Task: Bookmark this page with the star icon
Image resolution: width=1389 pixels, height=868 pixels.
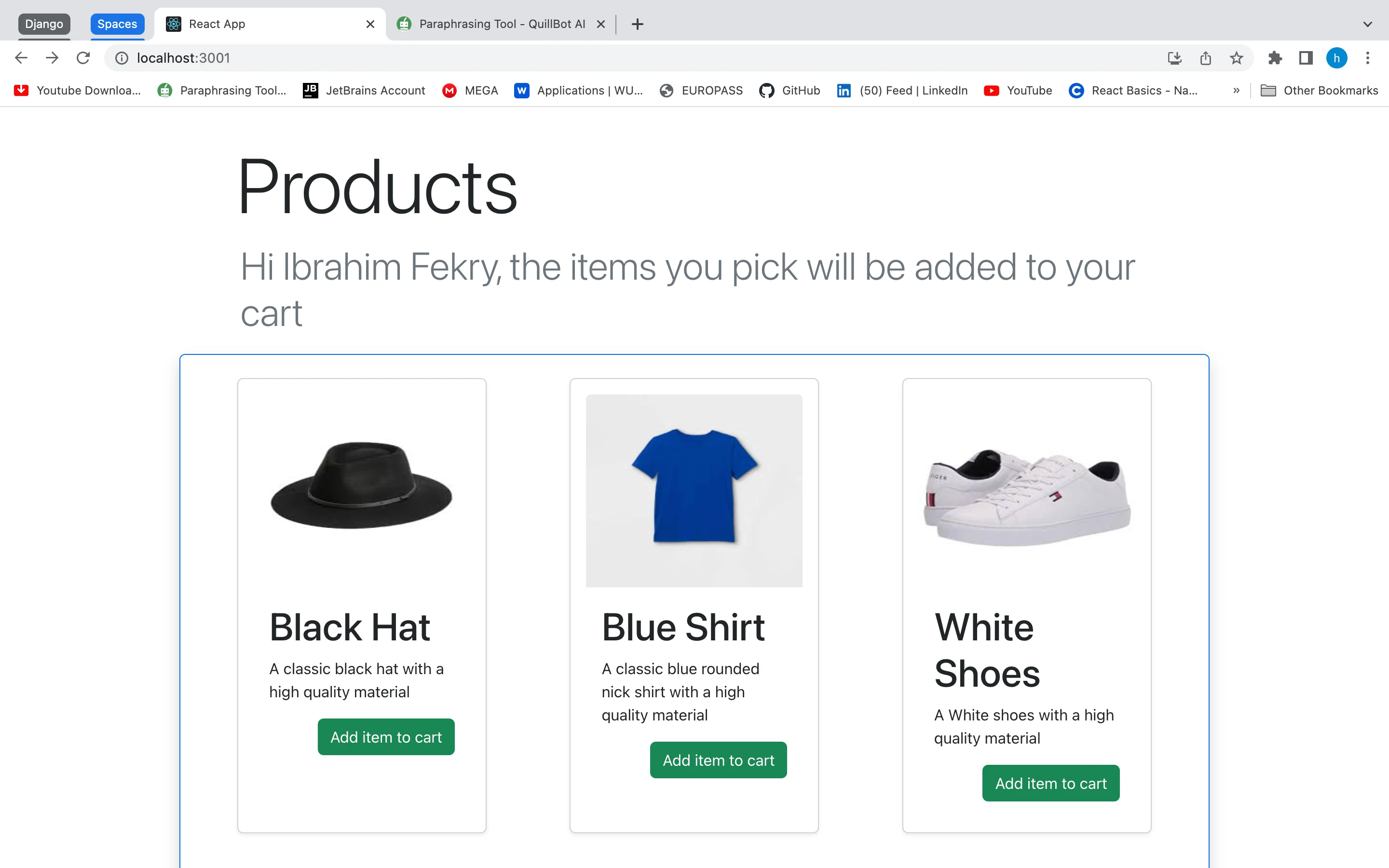Action: (1236, 58)
